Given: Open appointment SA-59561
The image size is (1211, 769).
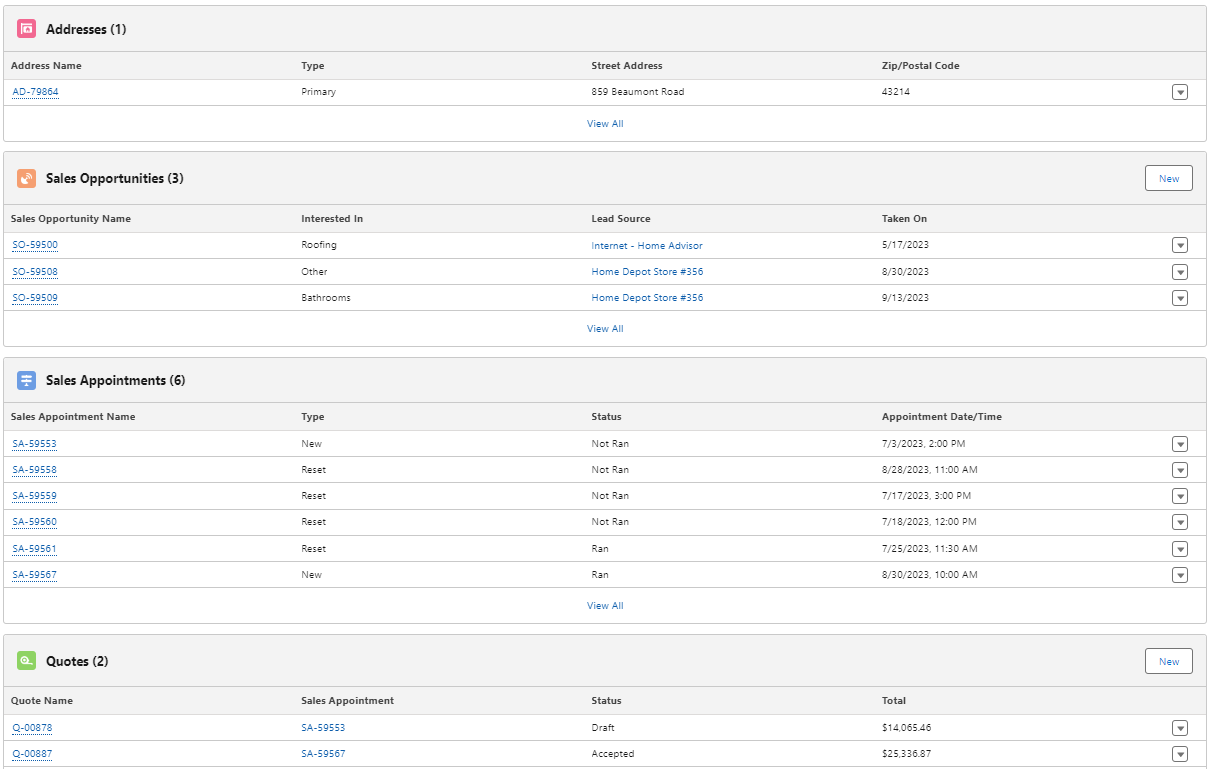Looking at the screenshot, I should (34, 548).
